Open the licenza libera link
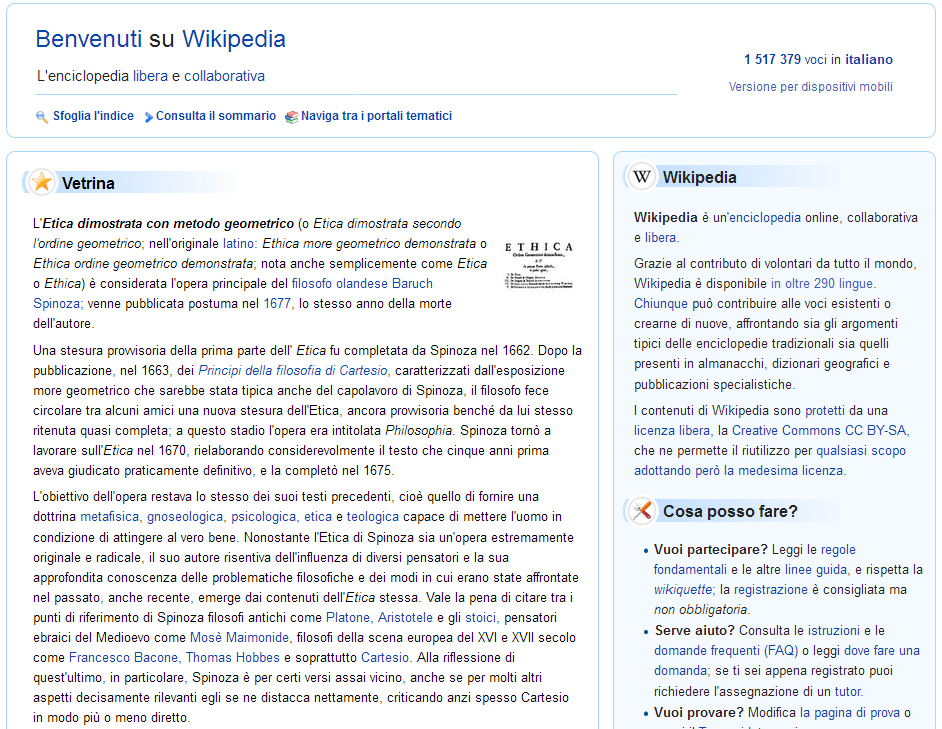This screenshot has width=942, height=729. click(x=672, y=430)
